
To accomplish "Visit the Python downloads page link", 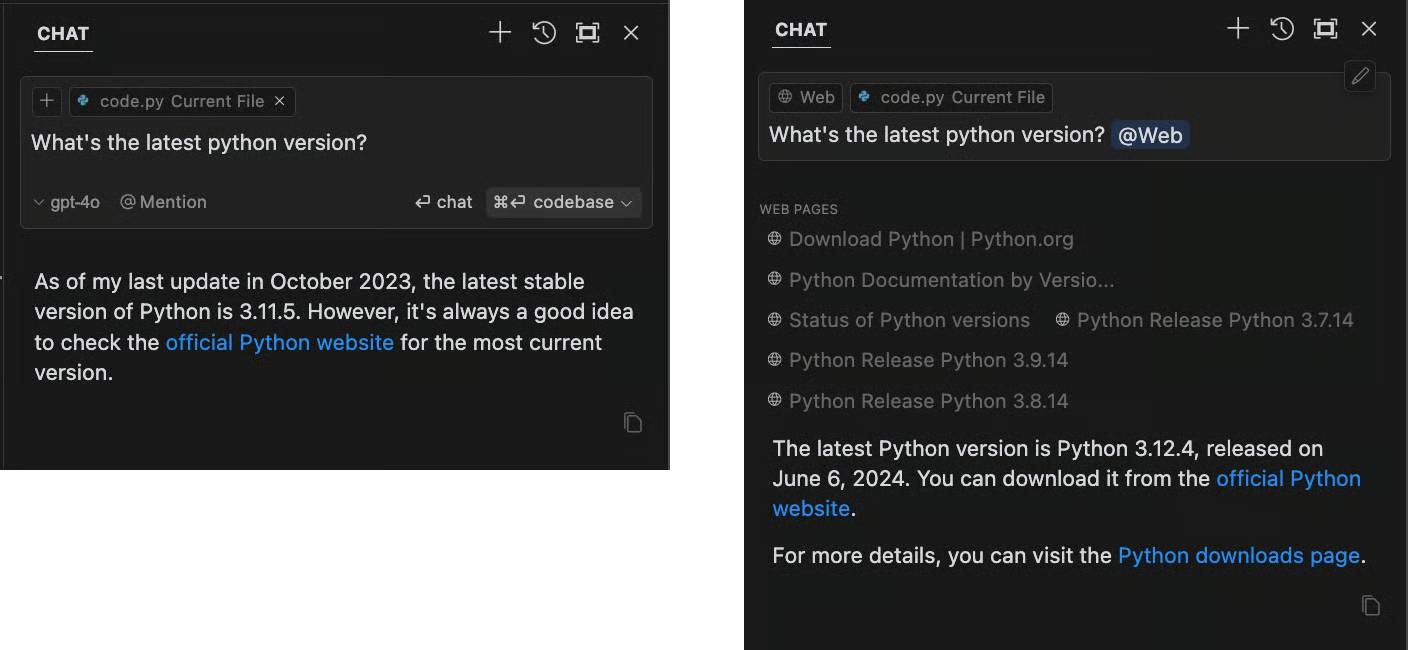I will tap(1238, 555).
